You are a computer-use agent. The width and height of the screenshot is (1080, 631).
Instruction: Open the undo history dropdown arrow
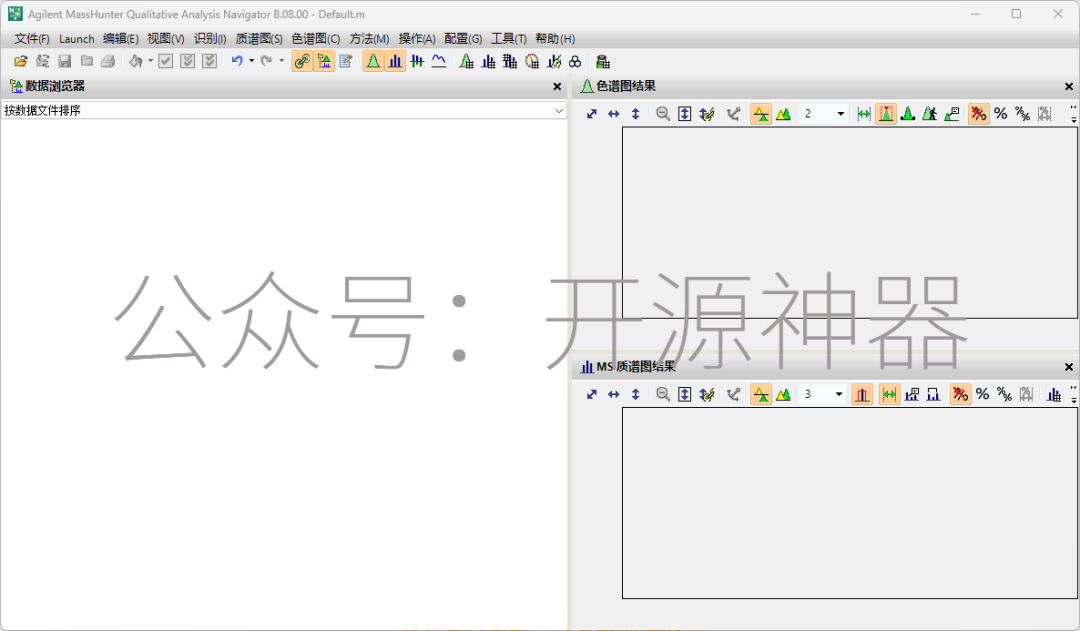click(251, 61)
